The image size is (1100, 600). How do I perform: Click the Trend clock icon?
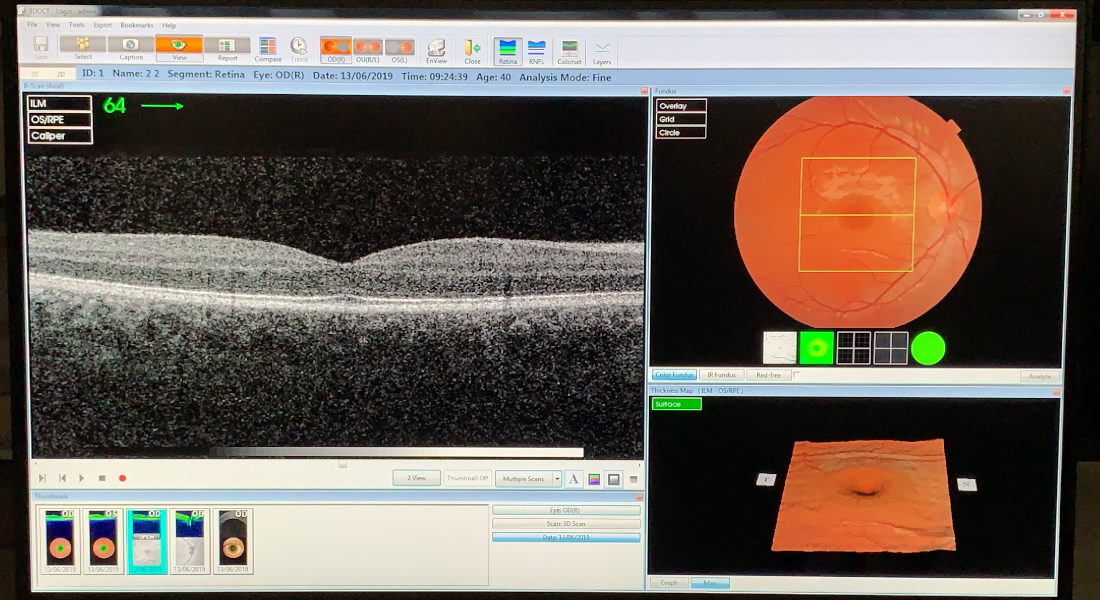pos(299,49)
